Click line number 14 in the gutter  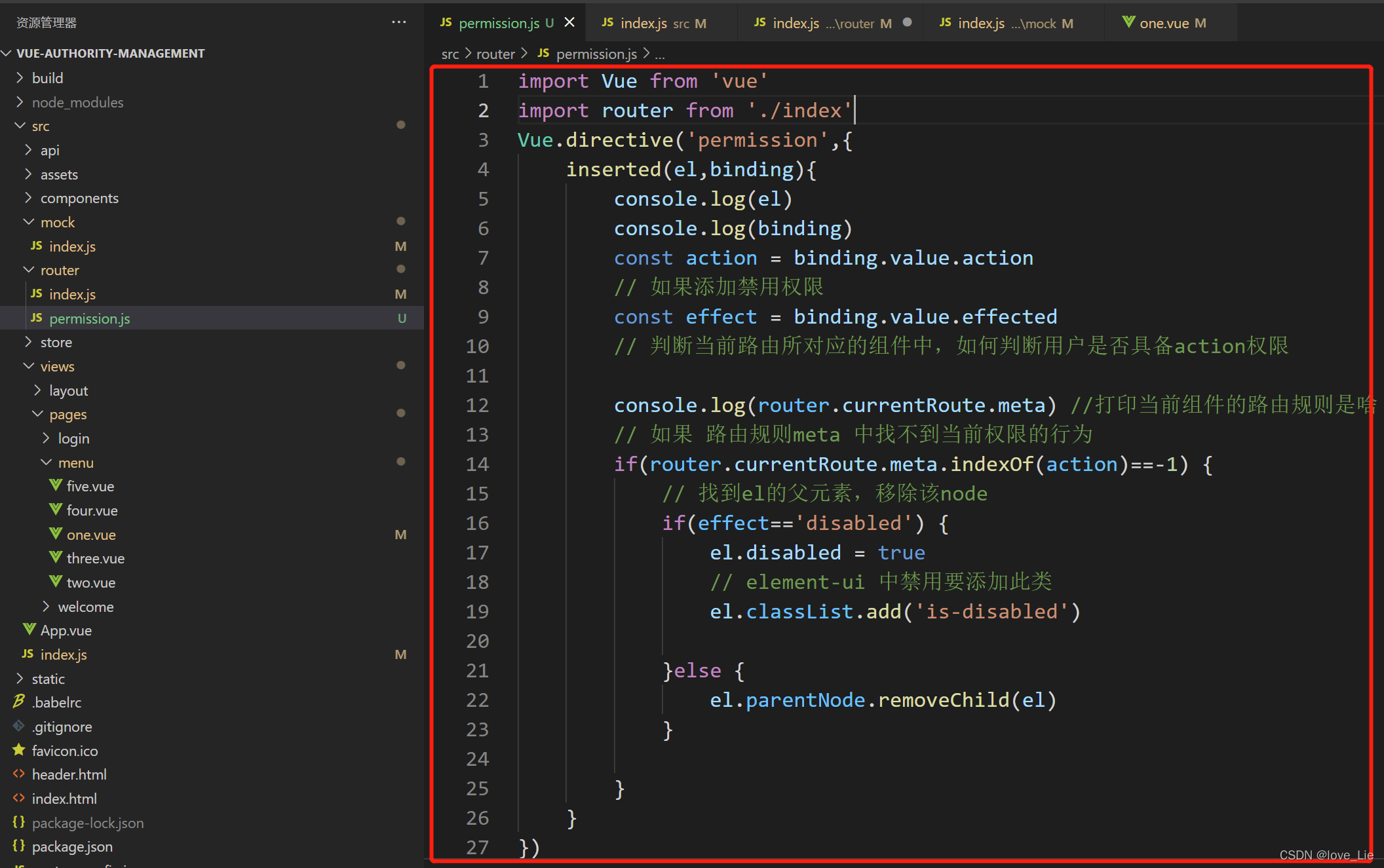[x=477, y=464]
